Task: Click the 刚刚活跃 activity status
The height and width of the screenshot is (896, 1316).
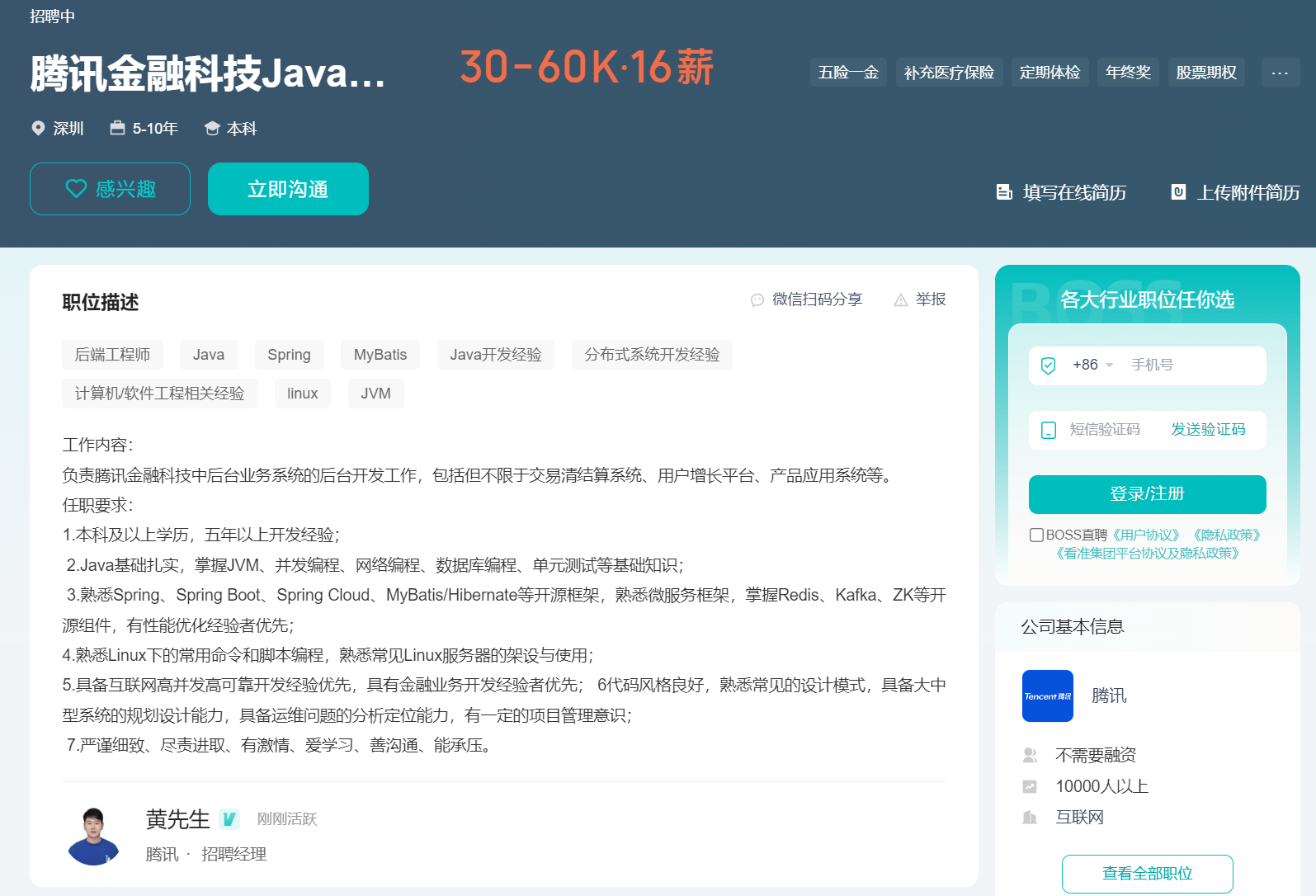Action: 287,819
